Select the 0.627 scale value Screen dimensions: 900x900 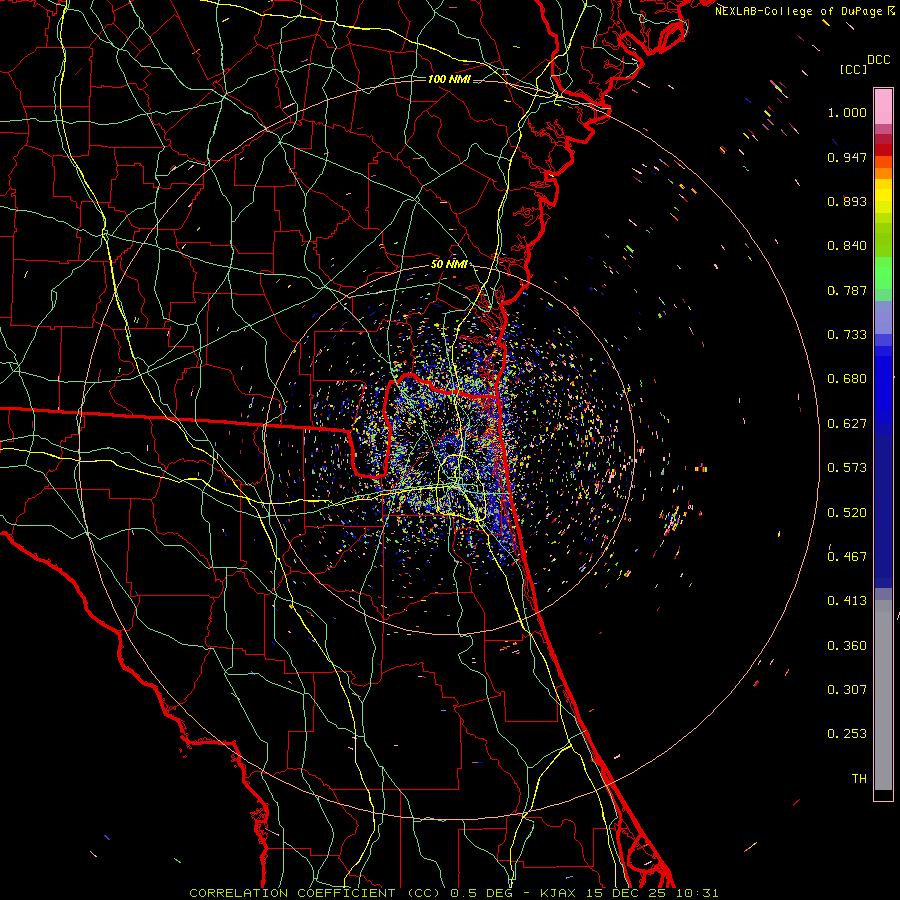point(847,424)
